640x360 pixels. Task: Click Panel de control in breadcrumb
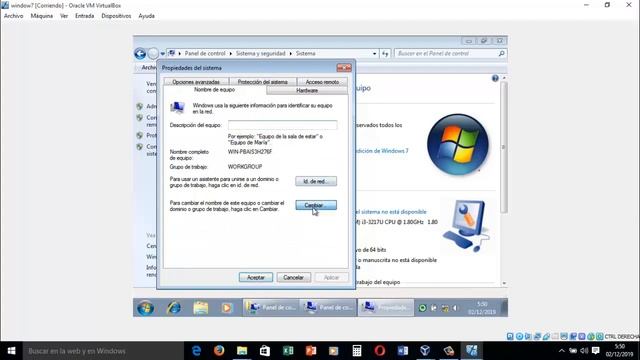coord(205,53)
